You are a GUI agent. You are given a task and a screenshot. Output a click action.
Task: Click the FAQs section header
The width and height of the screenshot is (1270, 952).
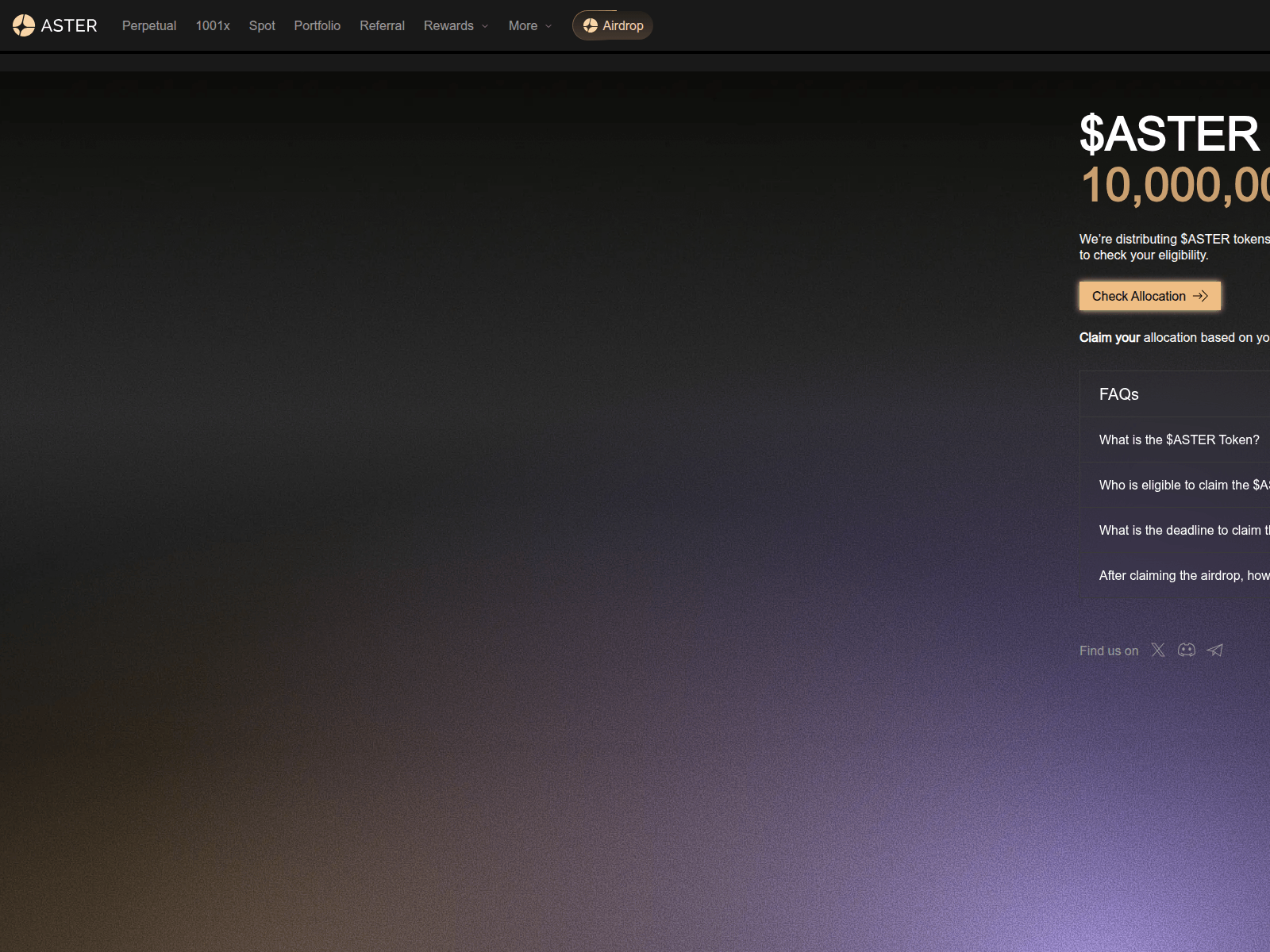point(1118,394)
